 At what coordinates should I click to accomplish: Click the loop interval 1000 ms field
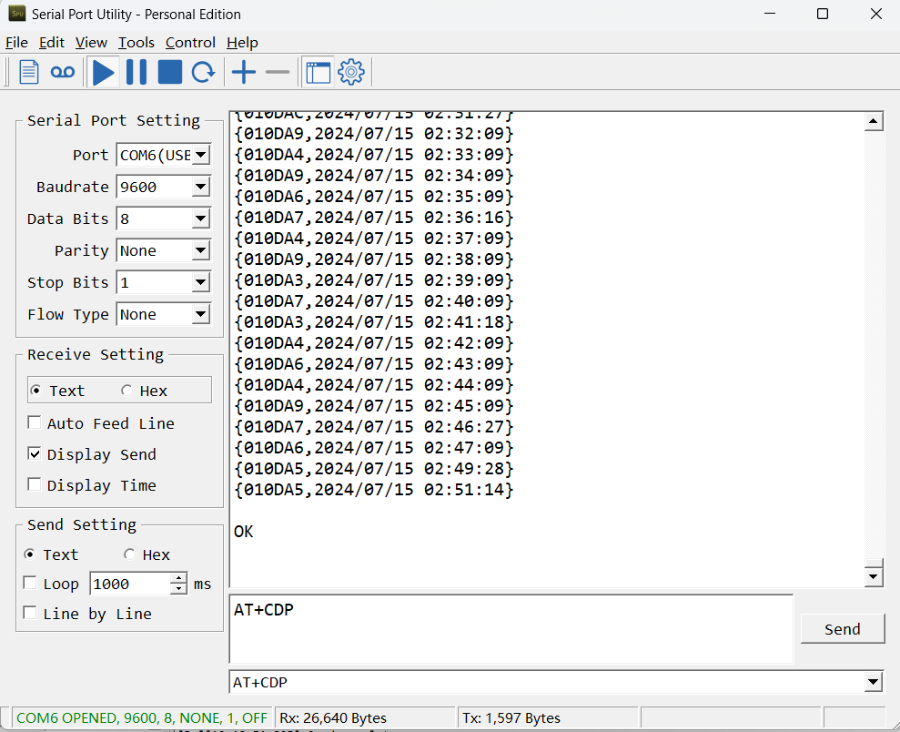[x=130, y=584]
